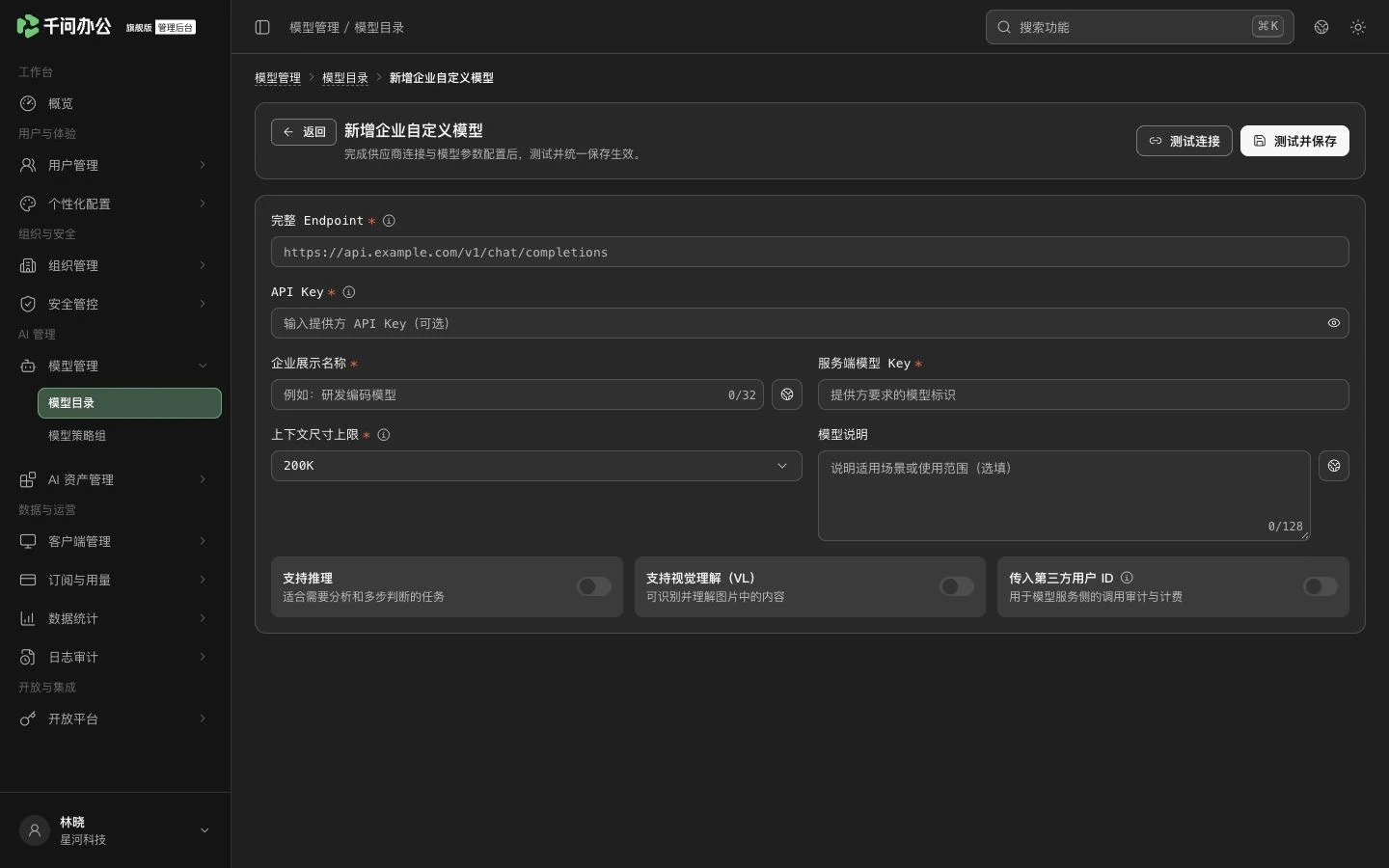
Task: Click the 搜索功能 search box
Action: point(1140,27)
